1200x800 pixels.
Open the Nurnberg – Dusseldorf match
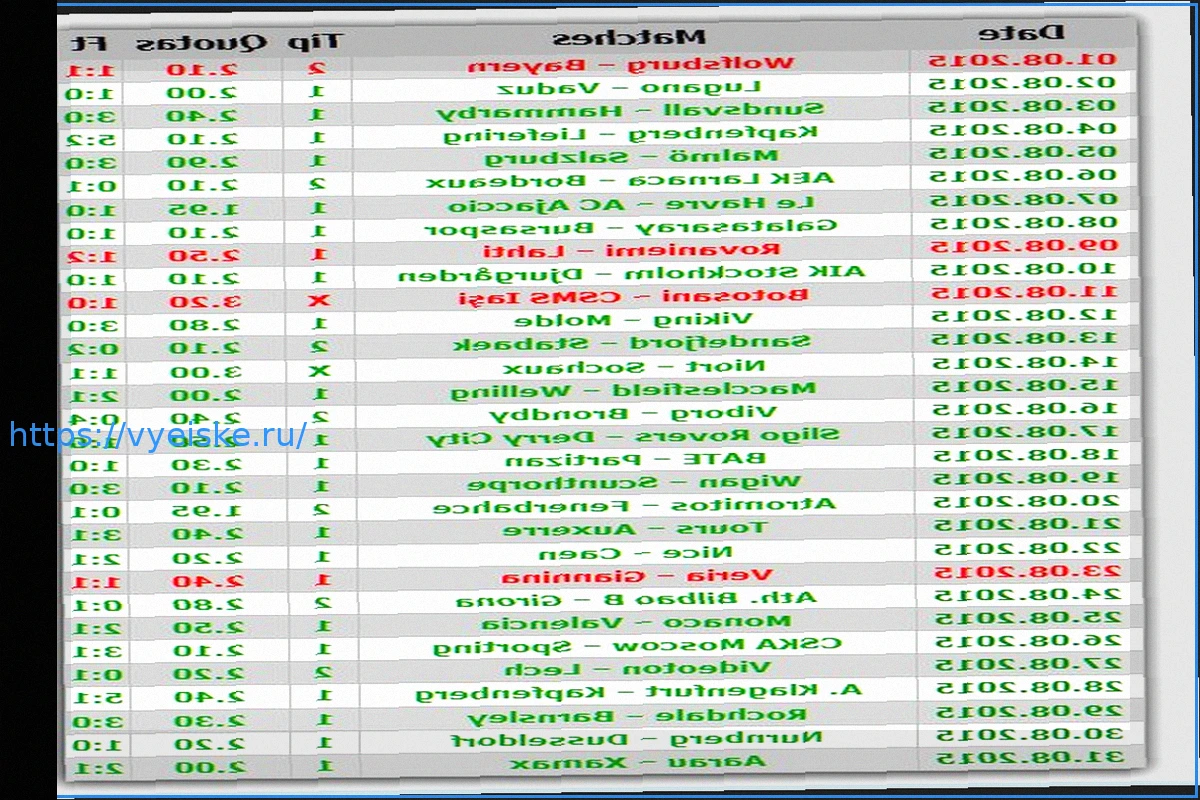coord(637,740)
